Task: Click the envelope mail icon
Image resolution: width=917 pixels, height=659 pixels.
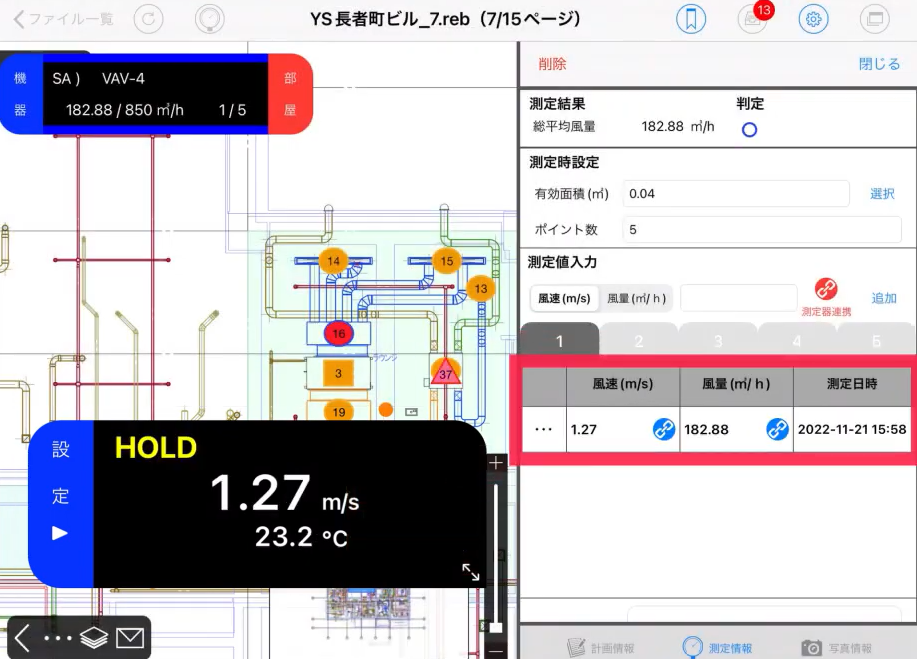Action: coord(130,638)
